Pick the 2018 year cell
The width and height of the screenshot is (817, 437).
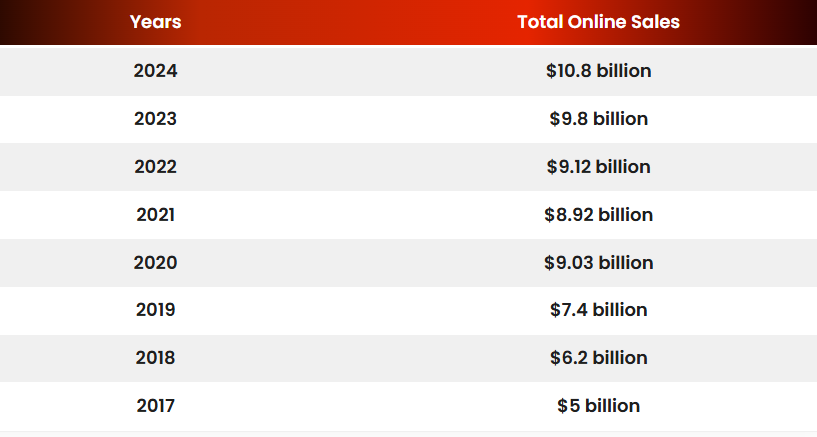coord(155,358)
